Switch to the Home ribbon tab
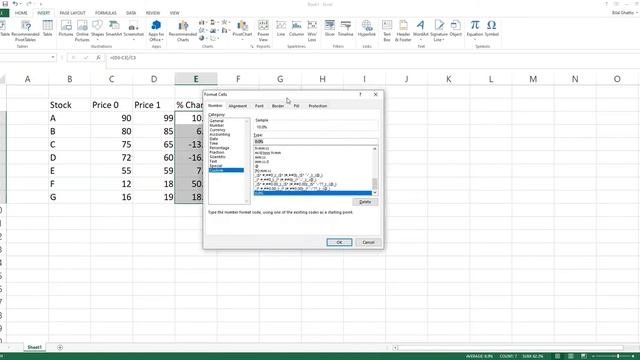This screenshot has width=640, height=360. click(21, 13)
